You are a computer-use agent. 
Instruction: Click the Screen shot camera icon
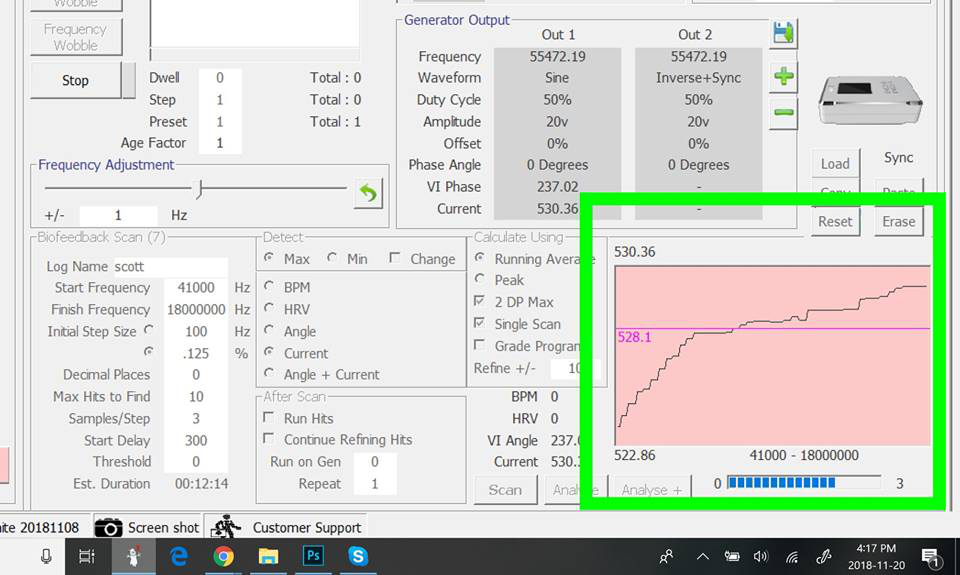coord(108,527)
